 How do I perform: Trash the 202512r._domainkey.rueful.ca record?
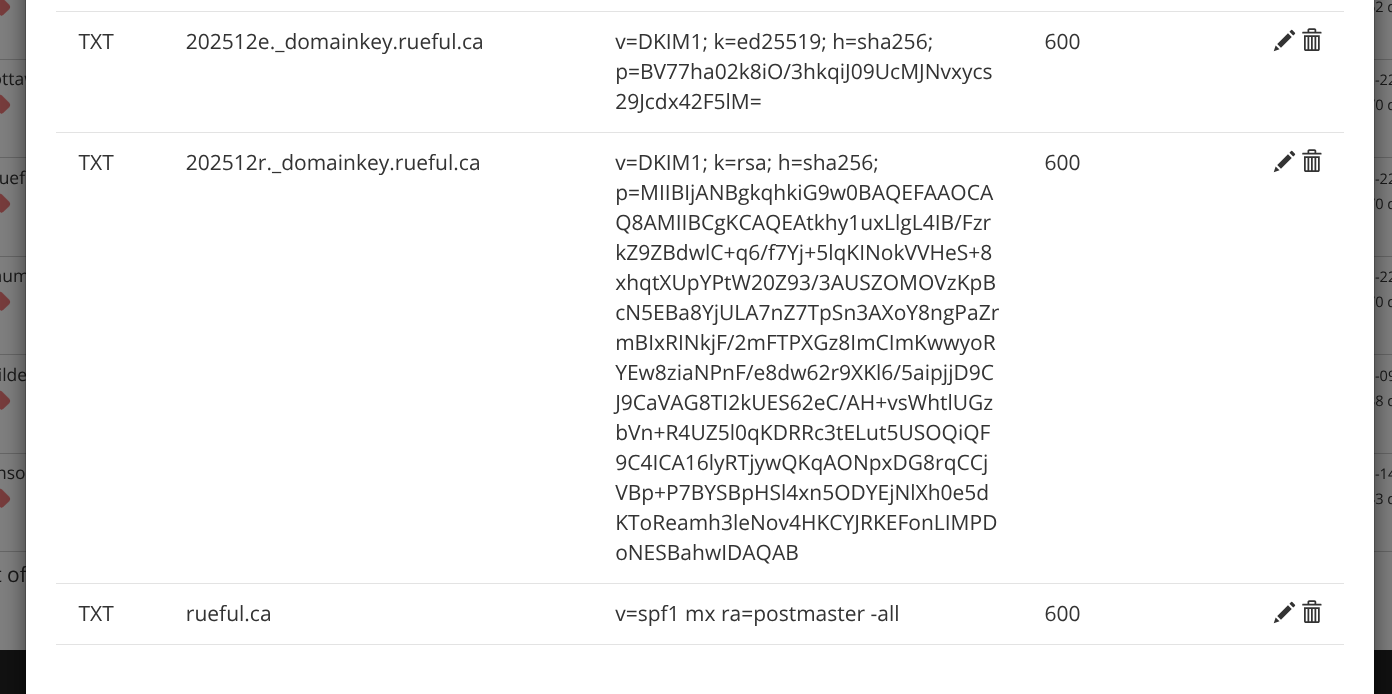tap(1312, 162)
